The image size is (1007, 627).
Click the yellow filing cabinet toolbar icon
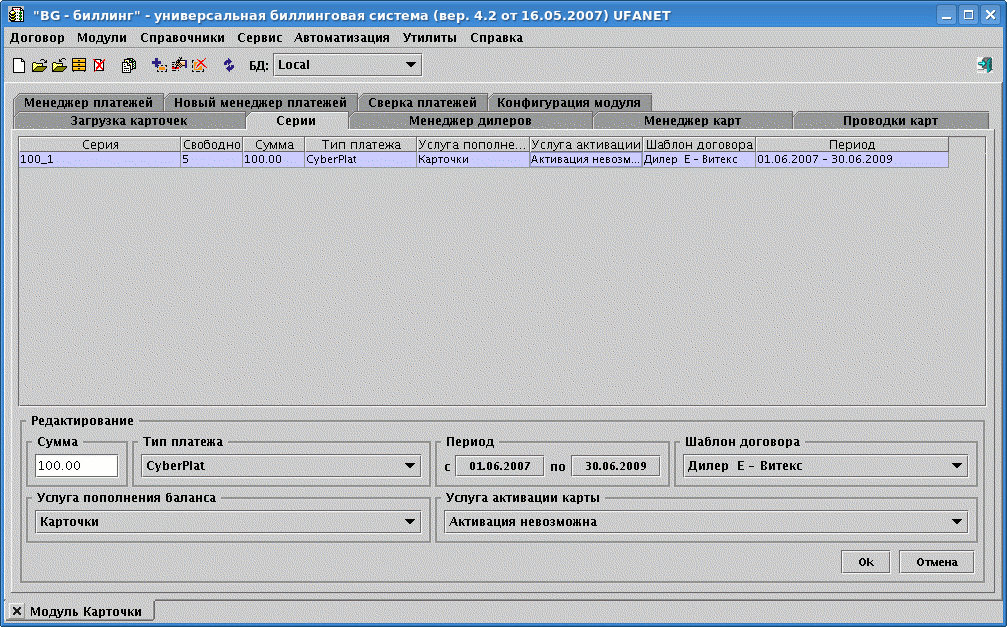(x=78, y=65)
